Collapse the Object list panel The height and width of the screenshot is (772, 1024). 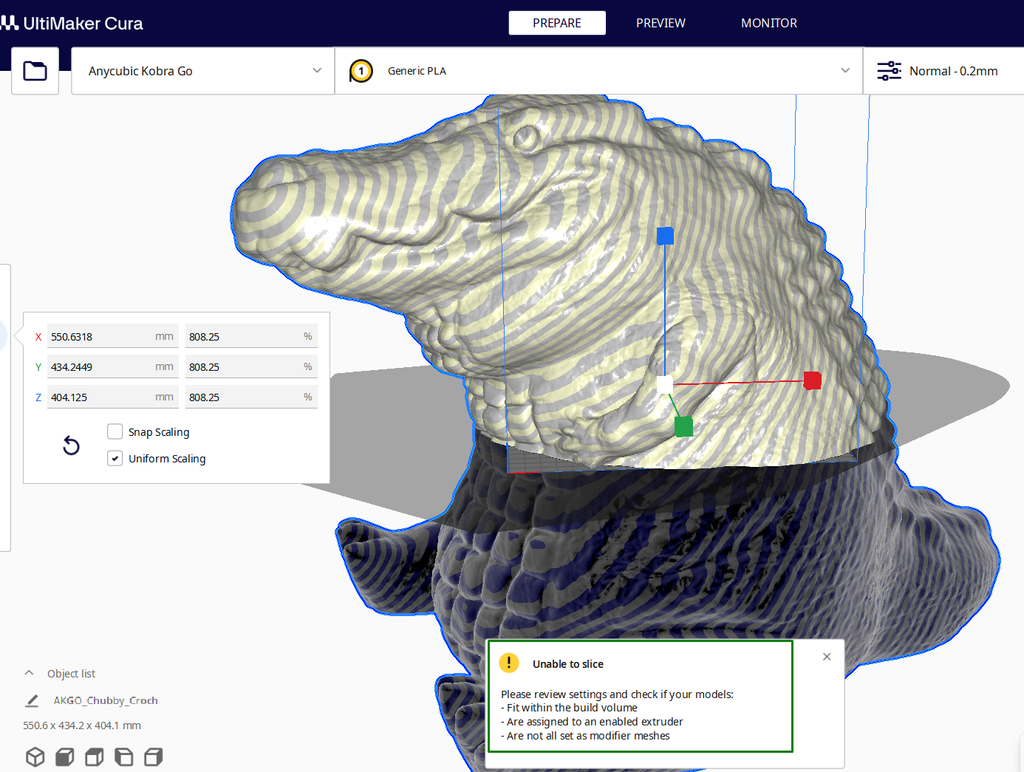27,673
